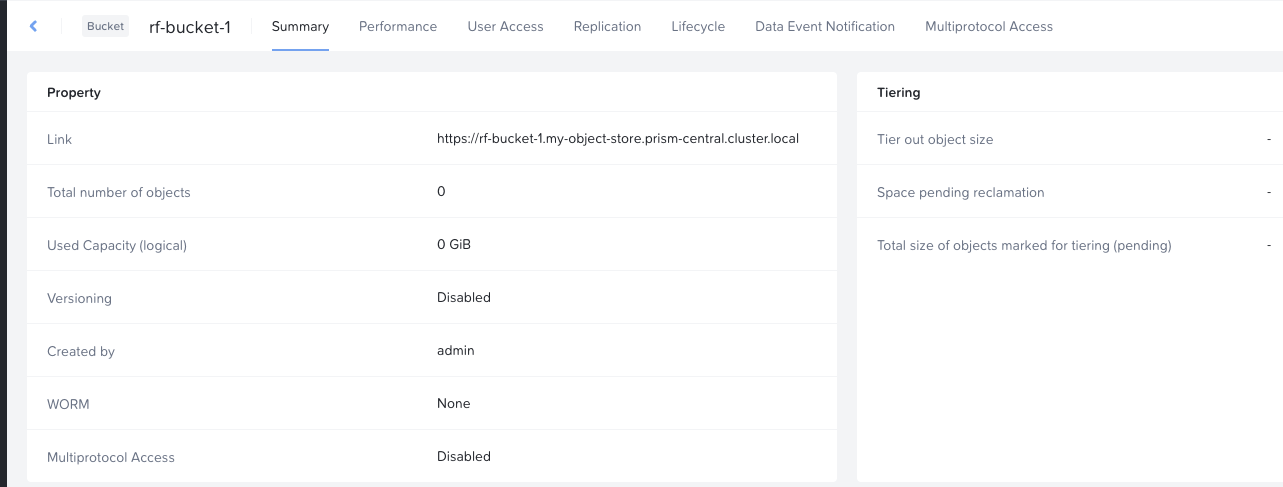Click the Tiering panel header
Image resolution: width=1283 pixels, height=487 pixels.
pyautogui.click(x=1070, y=92)
